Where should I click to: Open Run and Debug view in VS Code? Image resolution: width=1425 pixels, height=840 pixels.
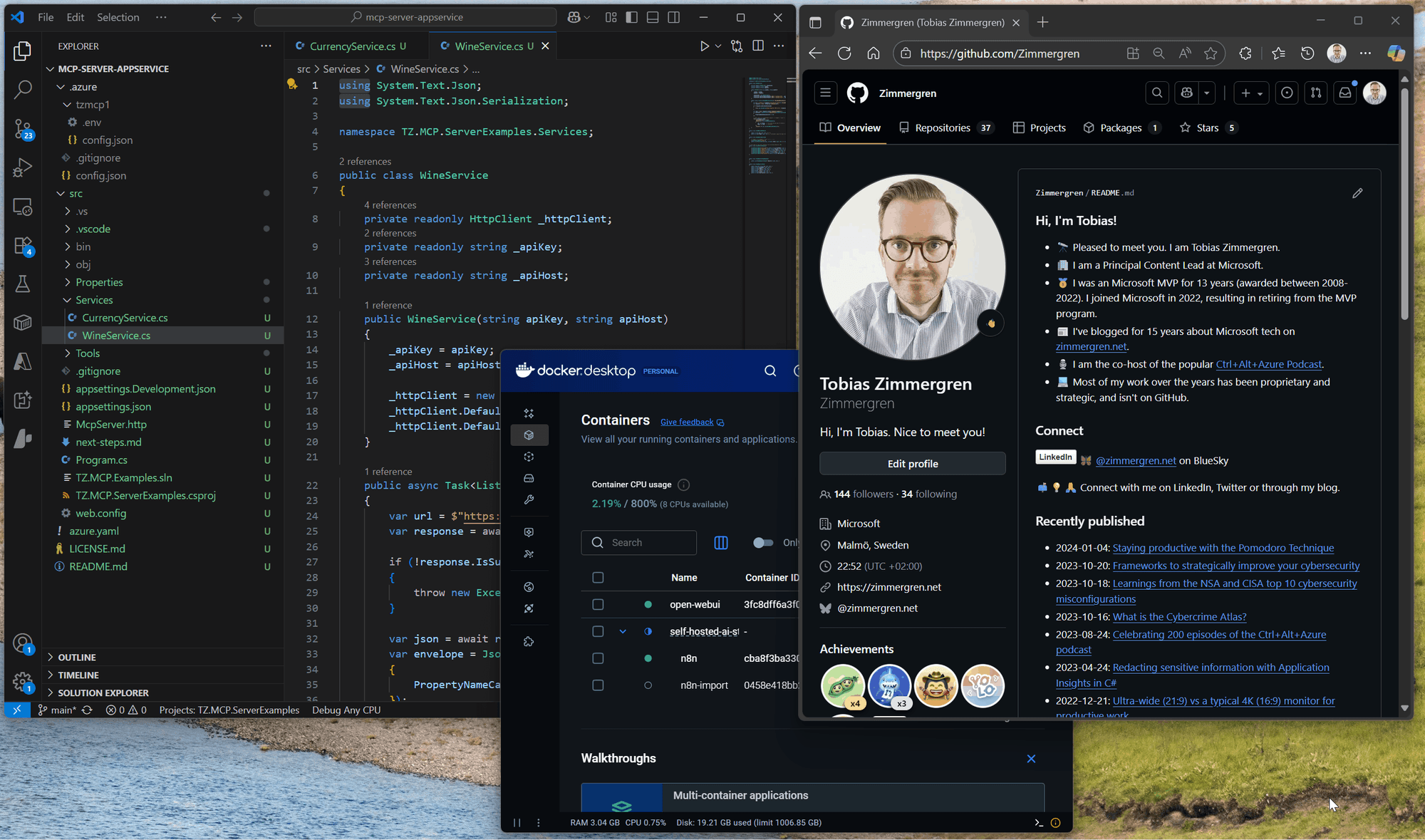[23, 167]
